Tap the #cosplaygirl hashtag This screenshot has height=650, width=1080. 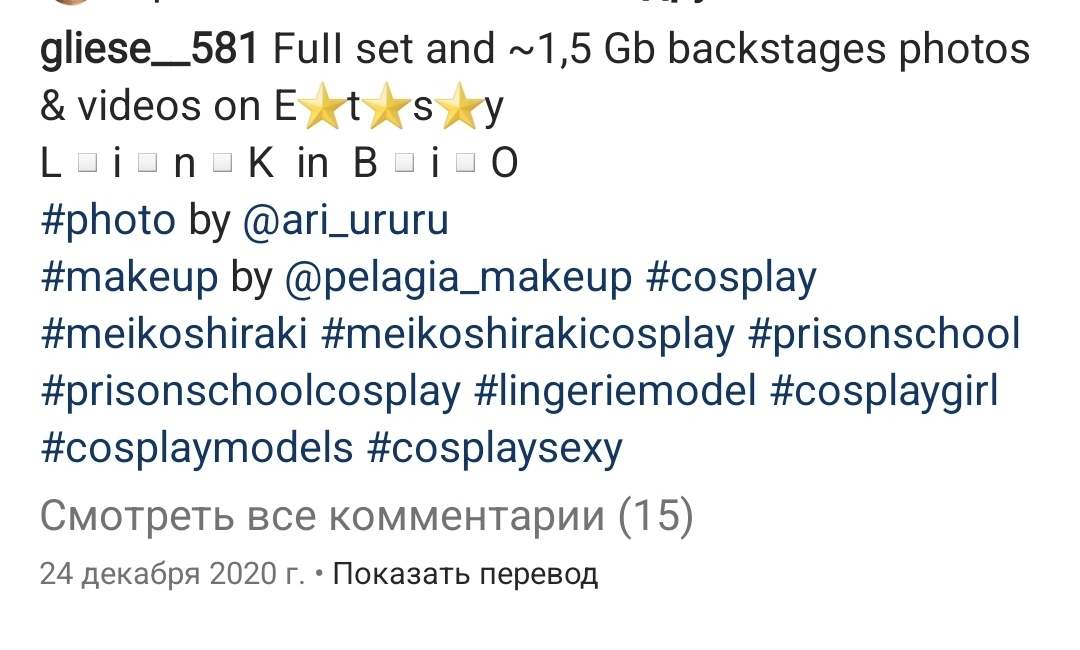(x=884, y=392)
